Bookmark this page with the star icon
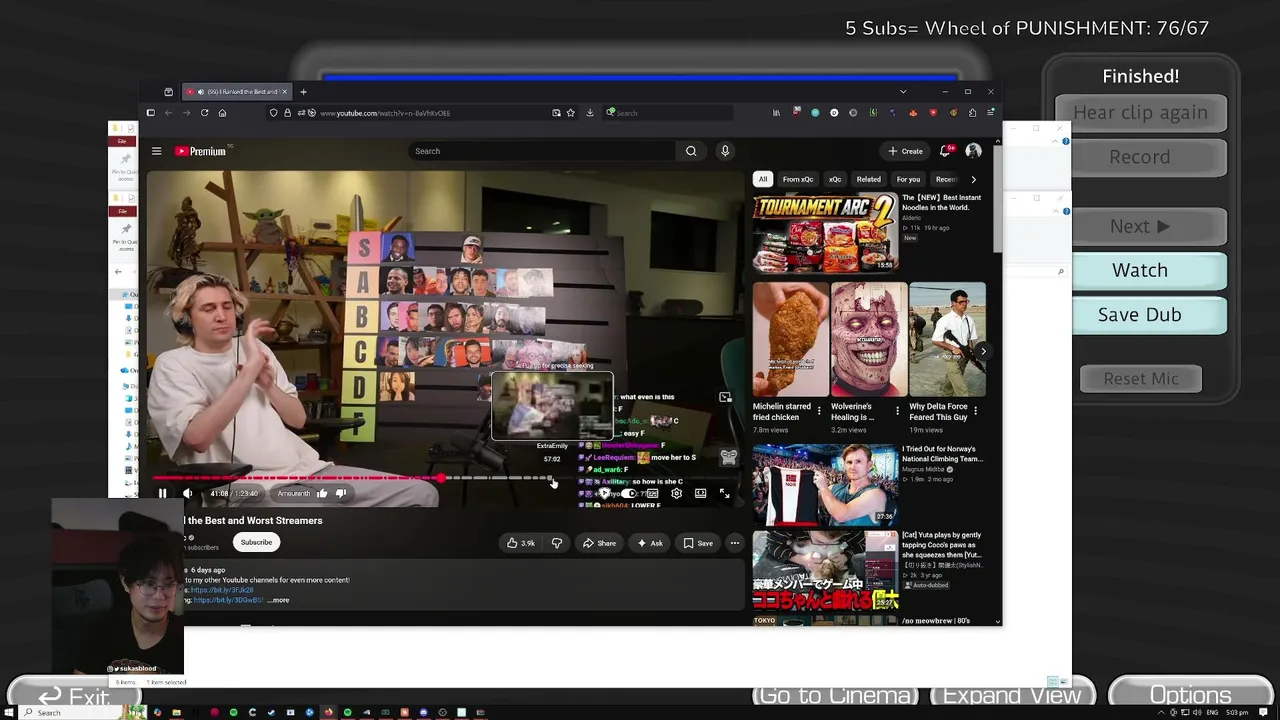This screenshot has width=1280, height=720. point(571,113)
